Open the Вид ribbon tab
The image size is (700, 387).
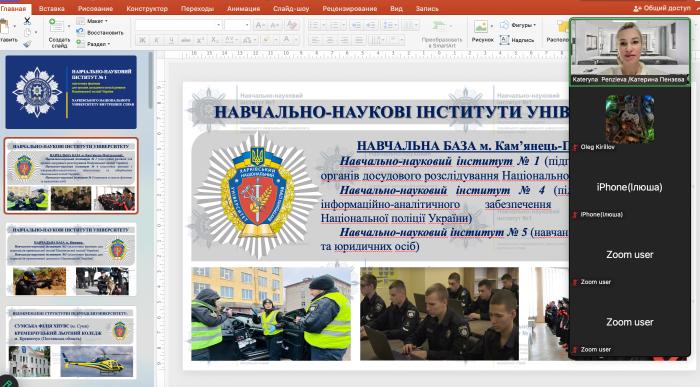396,8
